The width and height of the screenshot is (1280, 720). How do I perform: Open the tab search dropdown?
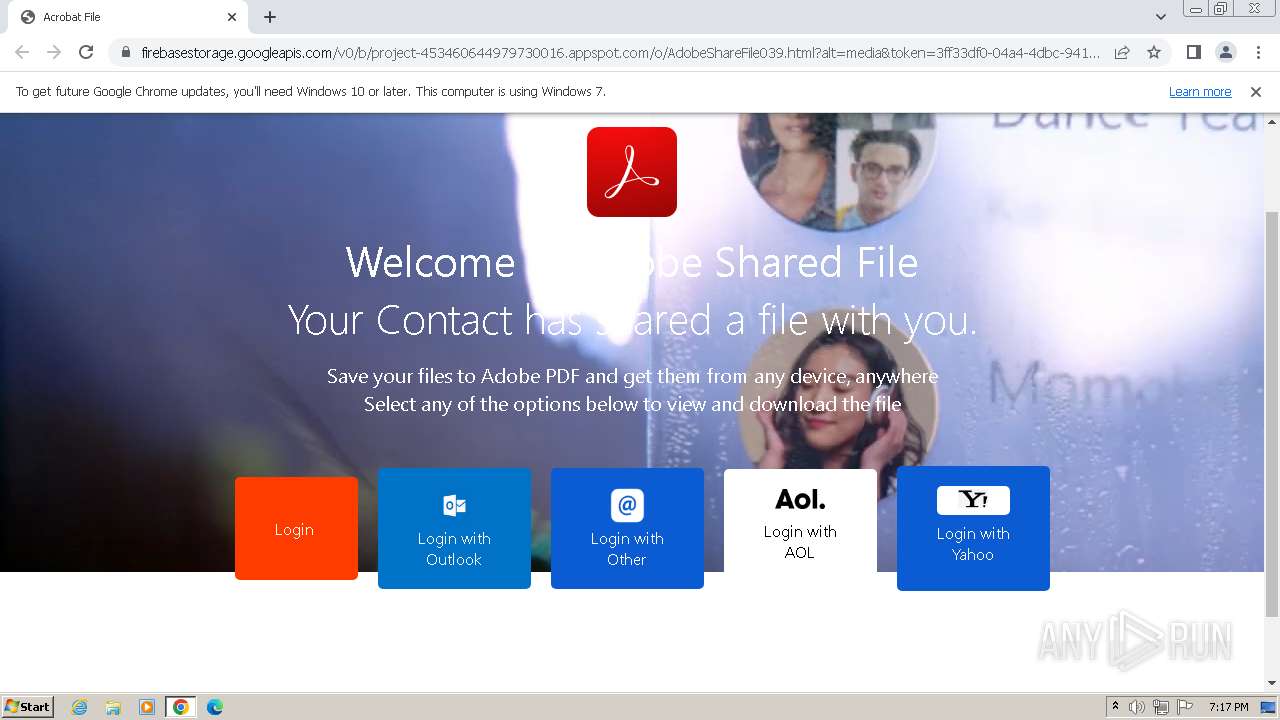[1160, 17]
